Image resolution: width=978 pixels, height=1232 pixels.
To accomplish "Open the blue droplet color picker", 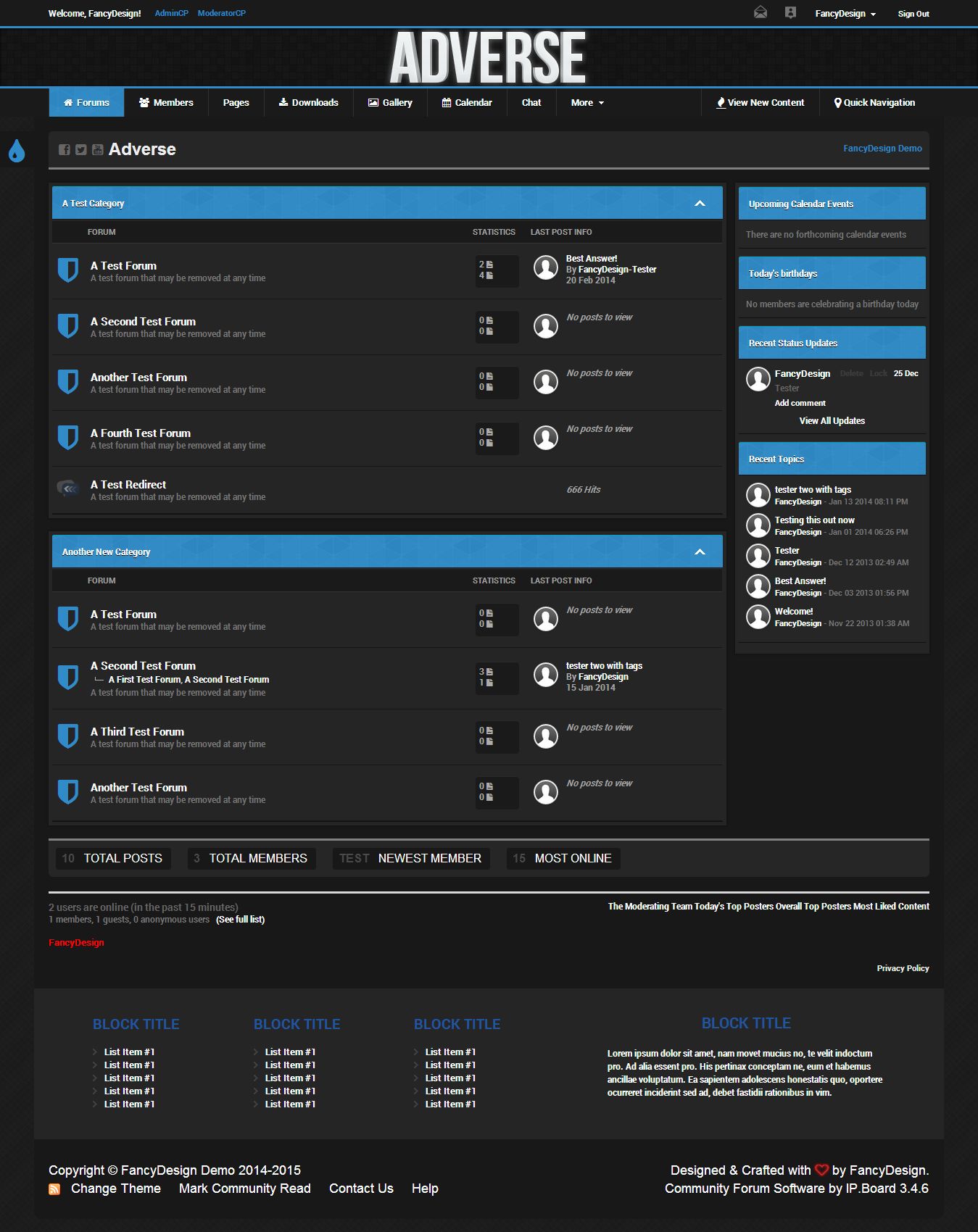I will click(16, 151).
